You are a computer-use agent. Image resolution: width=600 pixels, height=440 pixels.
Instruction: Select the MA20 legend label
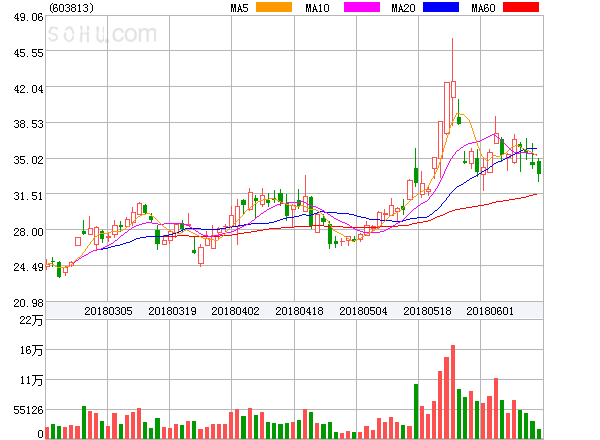[x=403, y=8]
